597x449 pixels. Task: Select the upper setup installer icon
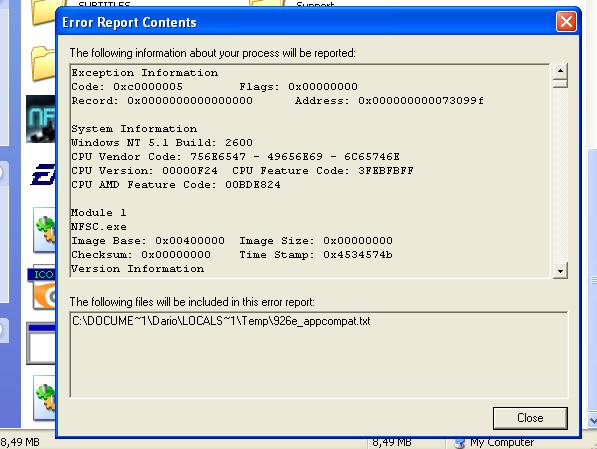pos(44,230)
